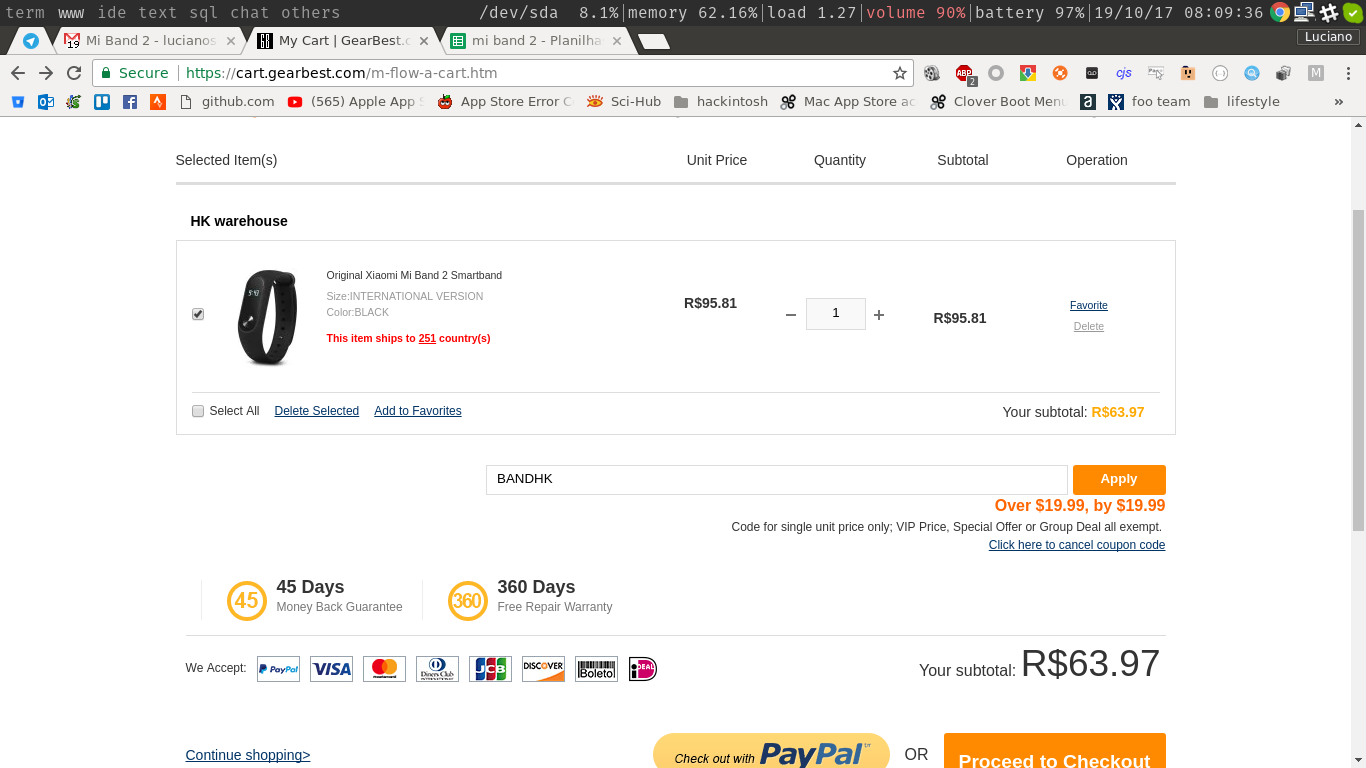This screenshot has height=768, width=1366.
Task: Click the Telegram pinned tab
Action: pos(31,41)
